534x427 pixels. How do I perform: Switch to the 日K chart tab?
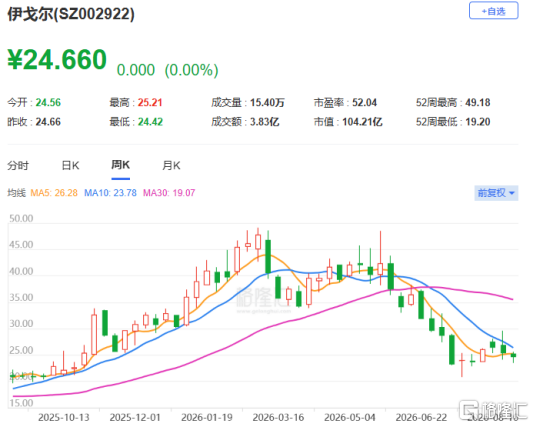(x=70, y=166)
